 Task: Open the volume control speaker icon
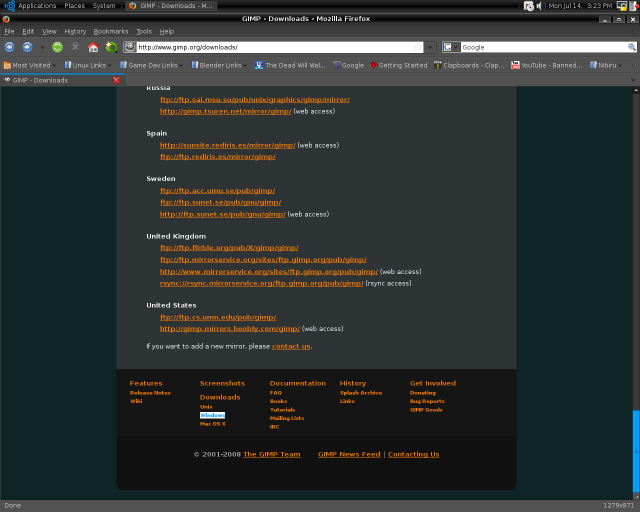pyautogui.click(x=540, y=6)
